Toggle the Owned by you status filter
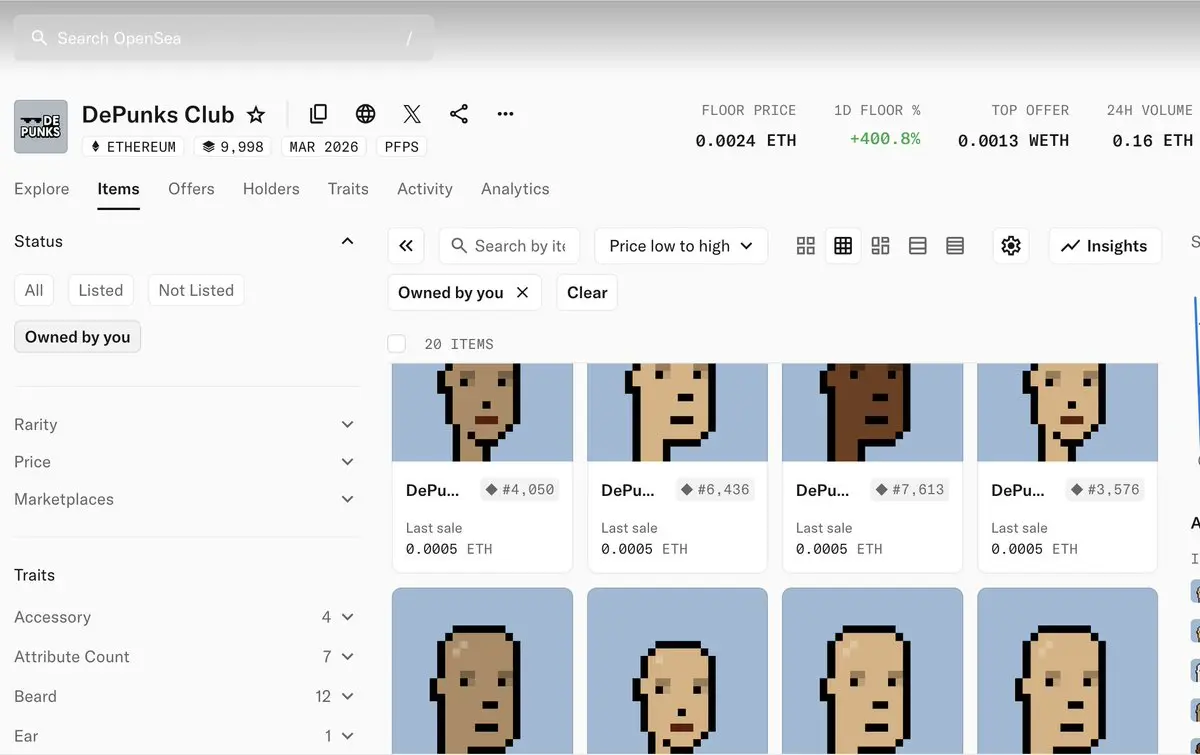 78,337
